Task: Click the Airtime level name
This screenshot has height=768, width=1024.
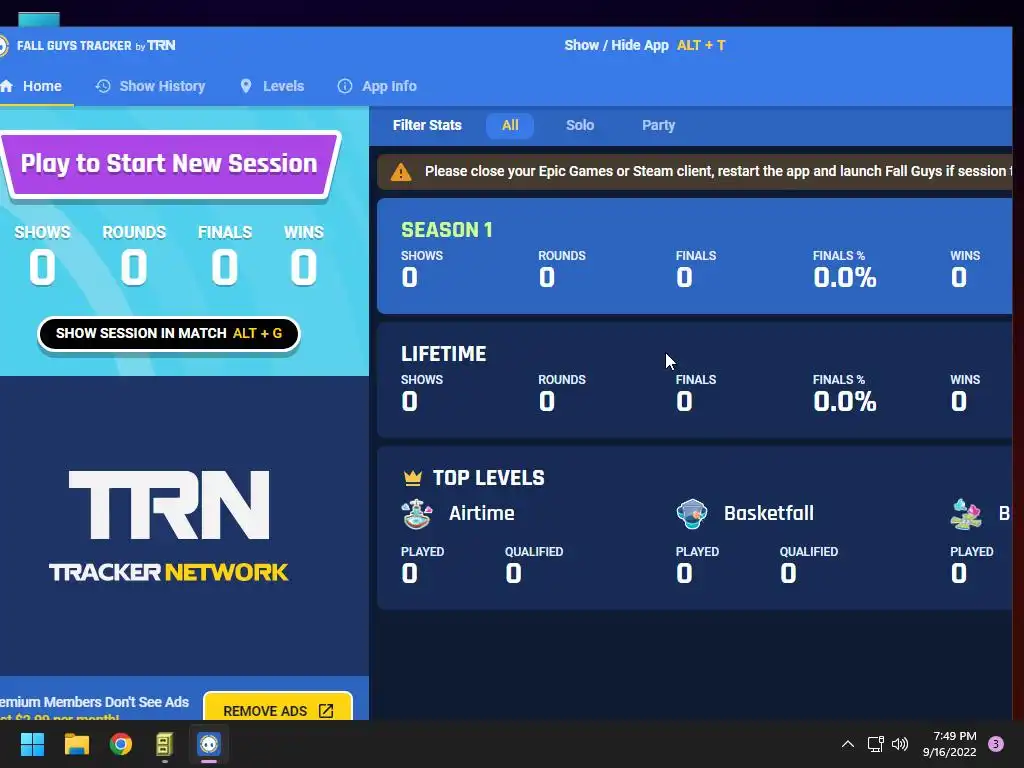Action: pyautogui.click(x=482, y=513)
